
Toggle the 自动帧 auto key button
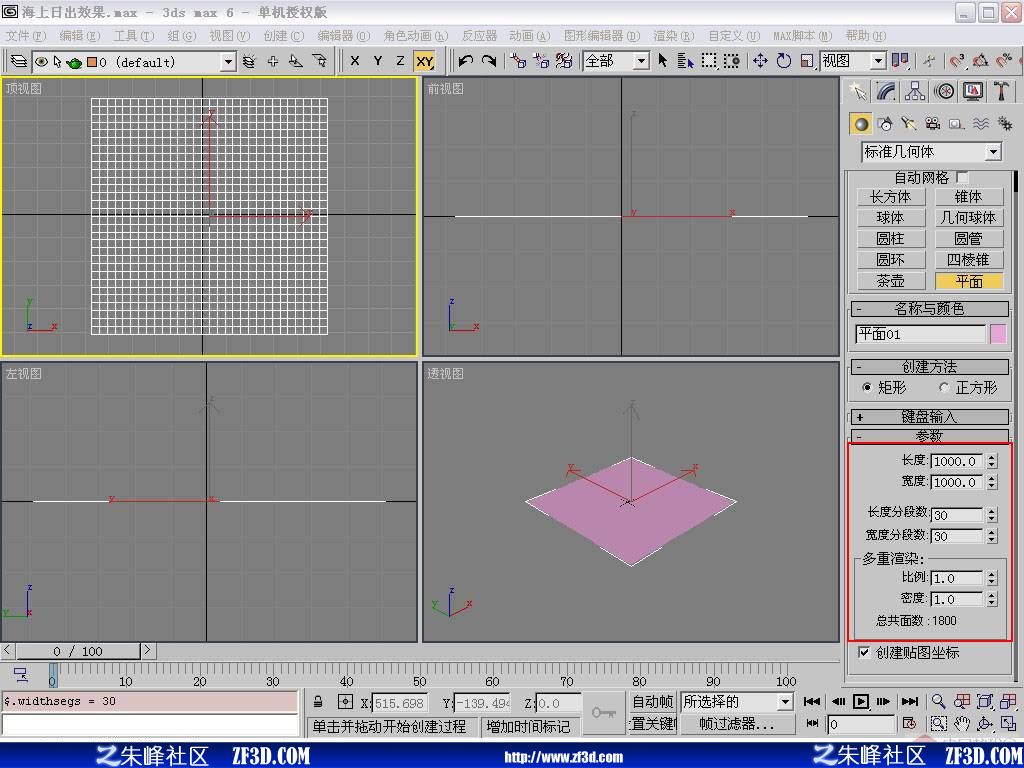click(652, 701)
